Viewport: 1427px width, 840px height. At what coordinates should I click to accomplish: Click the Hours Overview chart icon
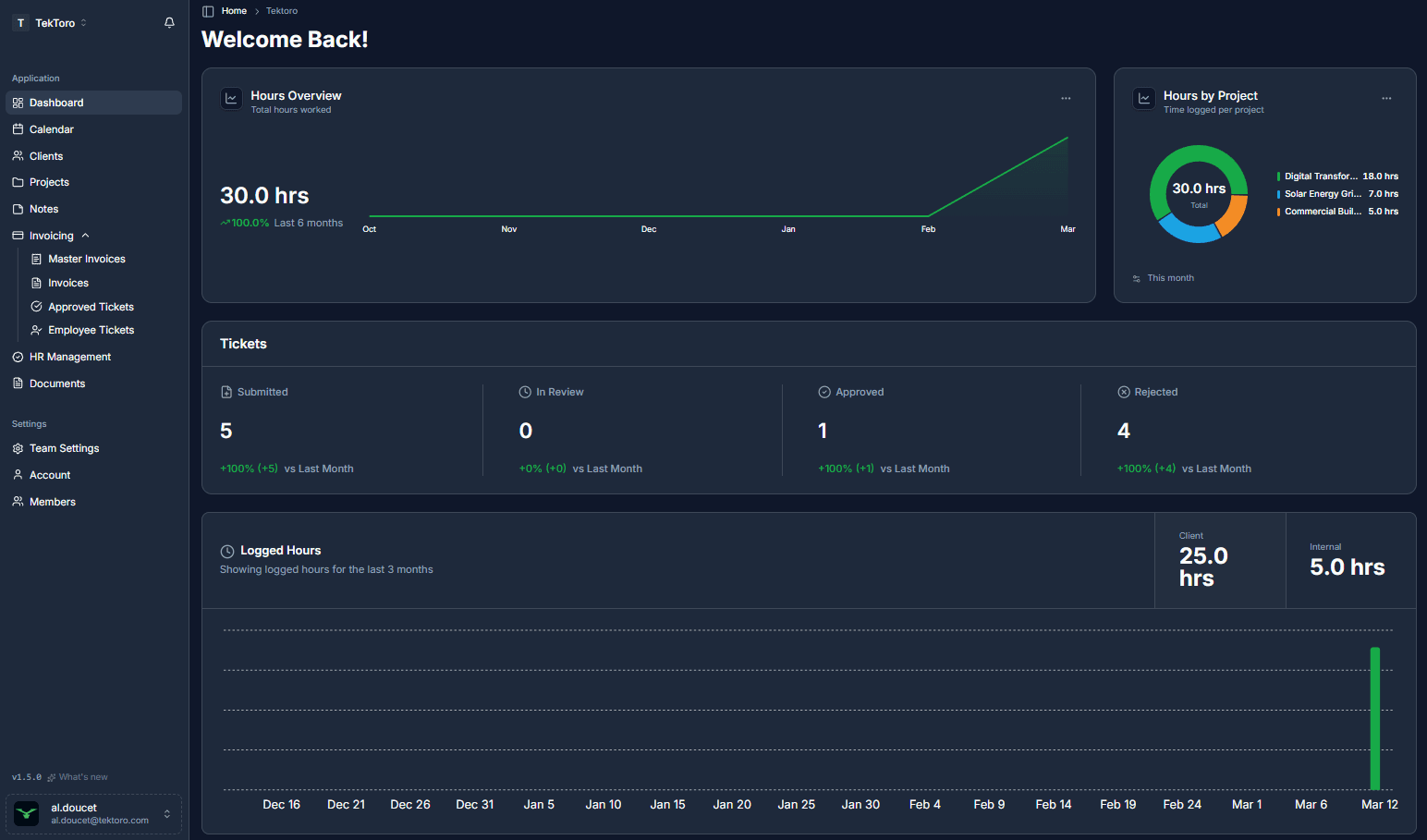click(231, 98)
